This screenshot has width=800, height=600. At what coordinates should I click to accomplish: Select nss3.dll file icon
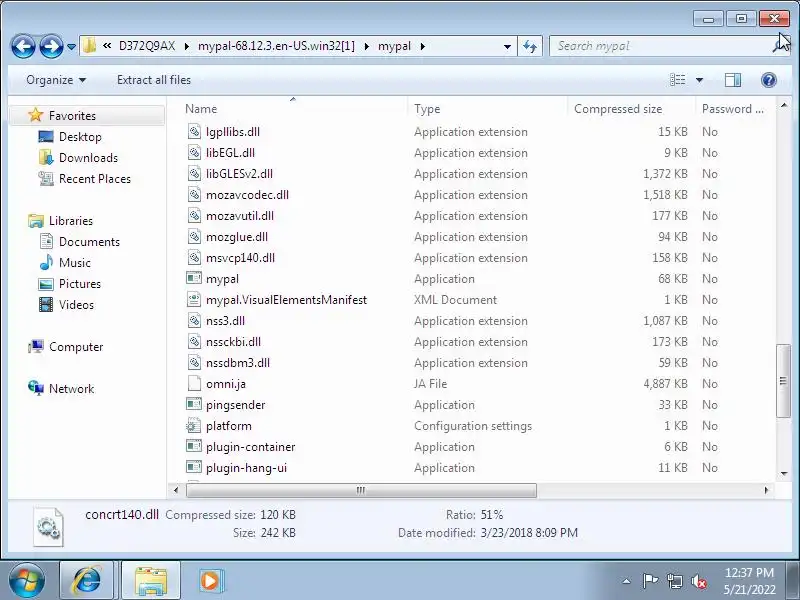click(x=194, y=320)
